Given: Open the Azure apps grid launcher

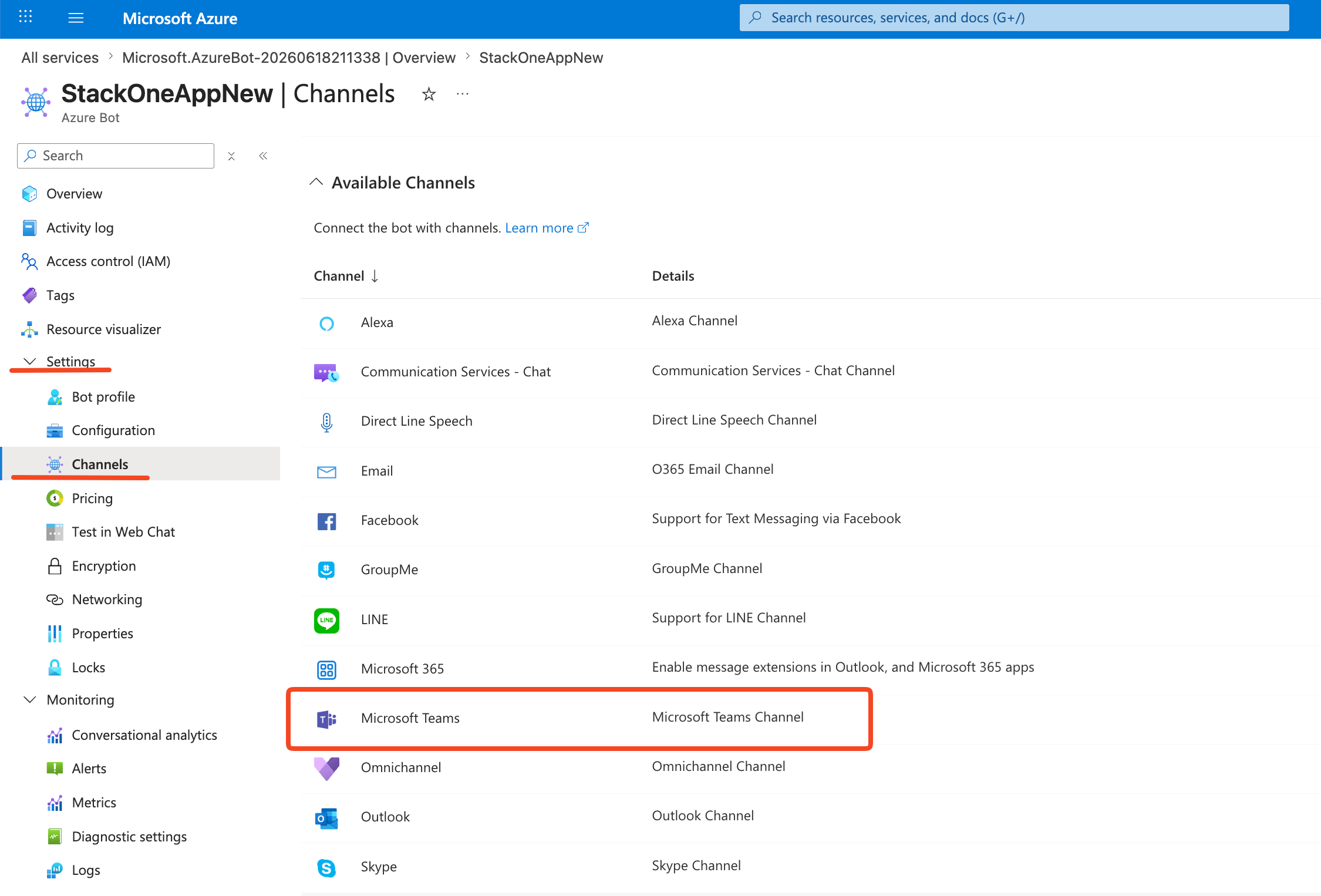Looking at the screenshot, I should coord(25,17).
